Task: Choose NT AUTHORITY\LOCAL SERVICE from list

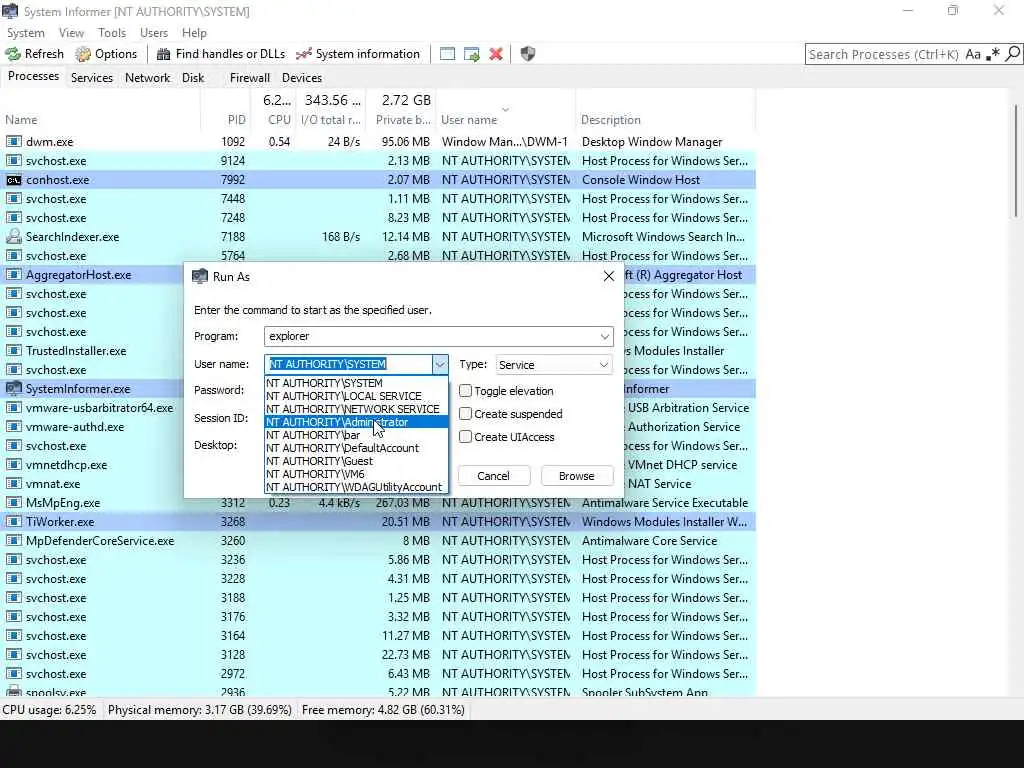Action: (x=357, y=396)
